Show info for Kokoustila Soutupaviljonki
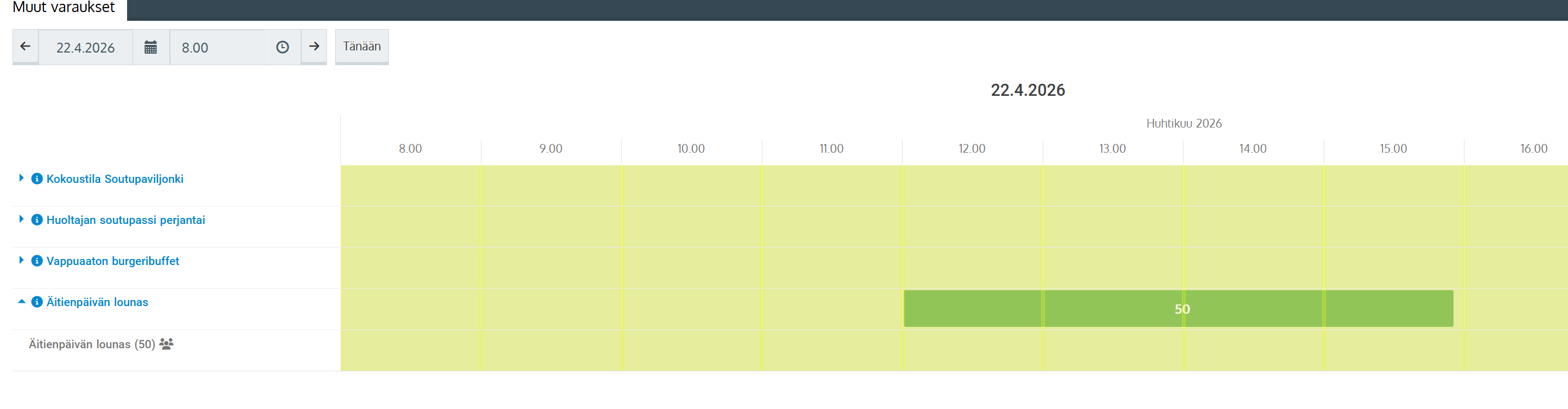The height and width of the screenshot is (409, 1568). [37, 179]
